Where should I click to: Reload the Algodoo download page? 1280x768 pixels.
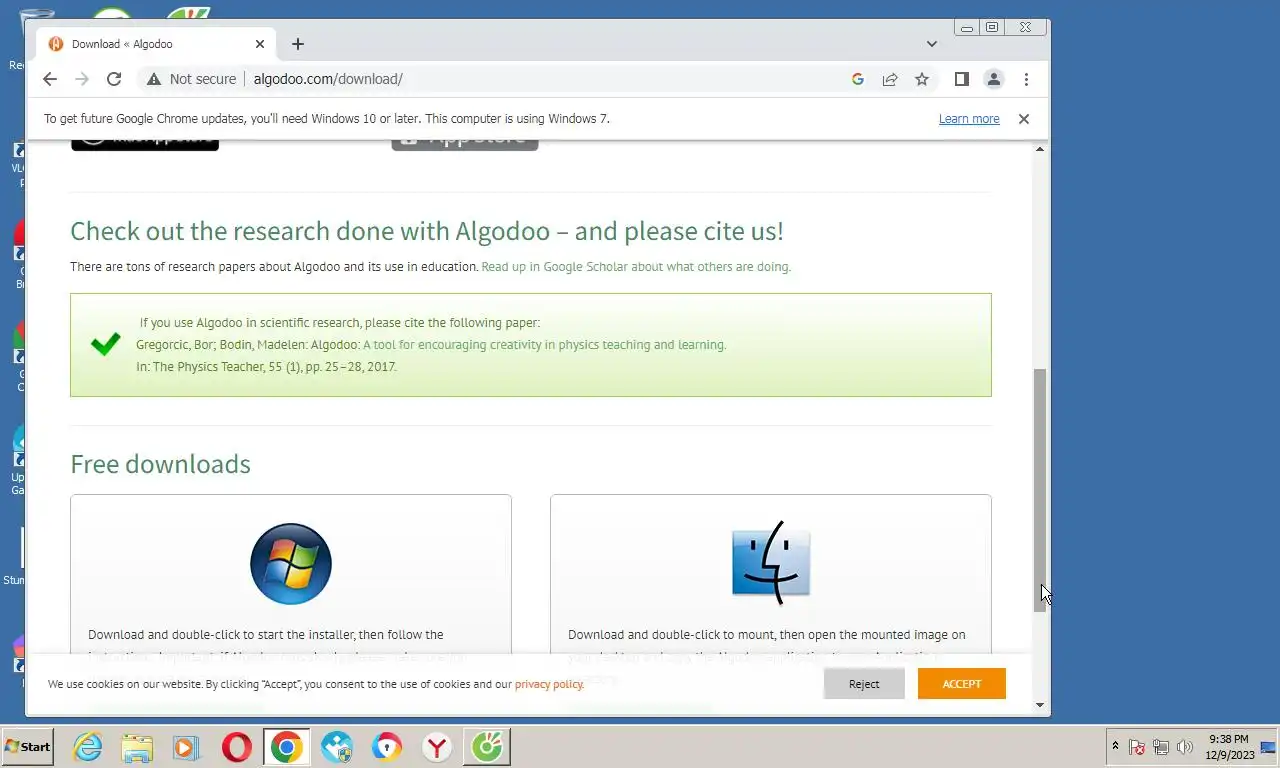[114, 79]
